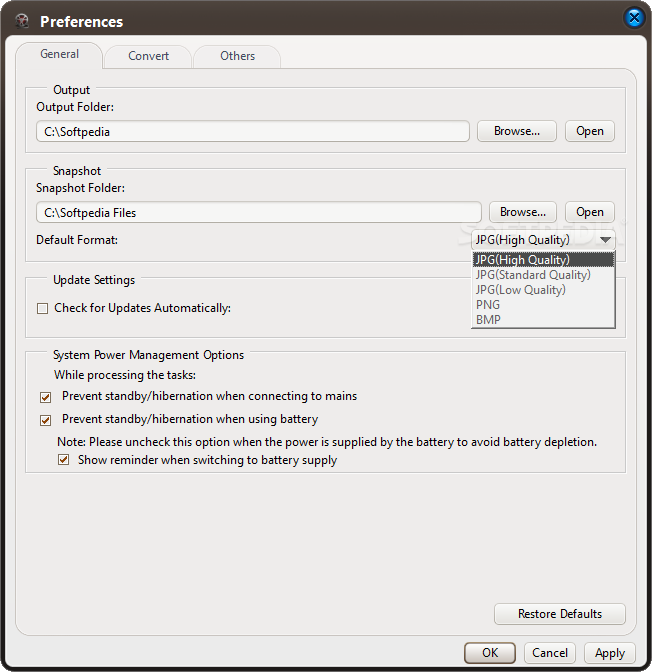
Task: Open the snapshot folder
Action: (x=589, y=212)
